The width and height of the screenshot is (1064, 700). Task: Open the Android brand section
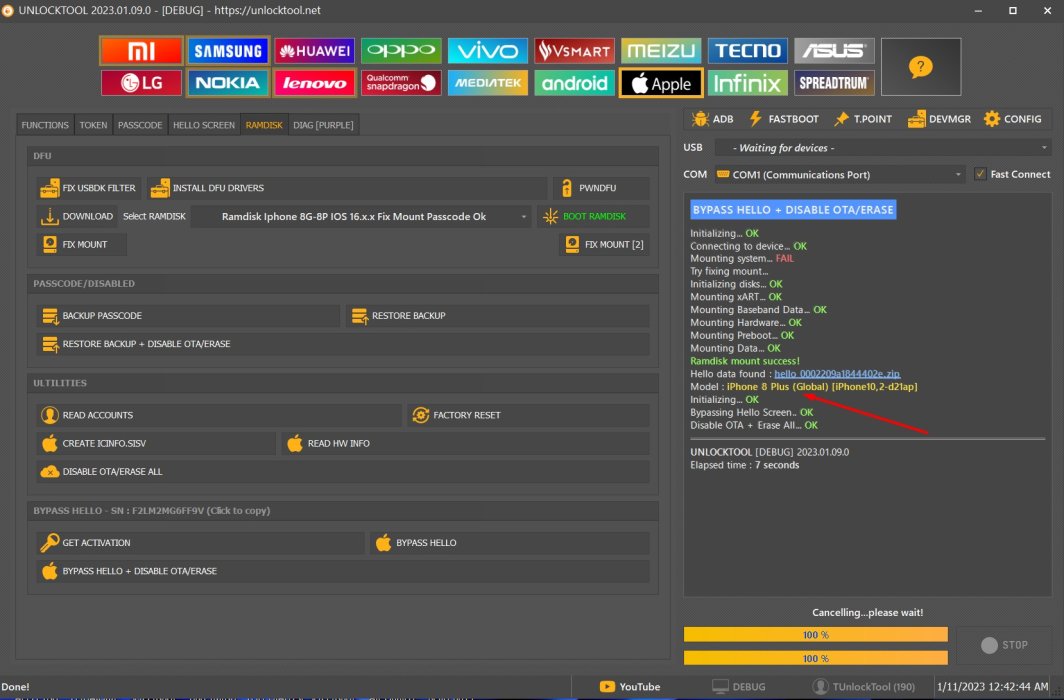coord(574,83)
